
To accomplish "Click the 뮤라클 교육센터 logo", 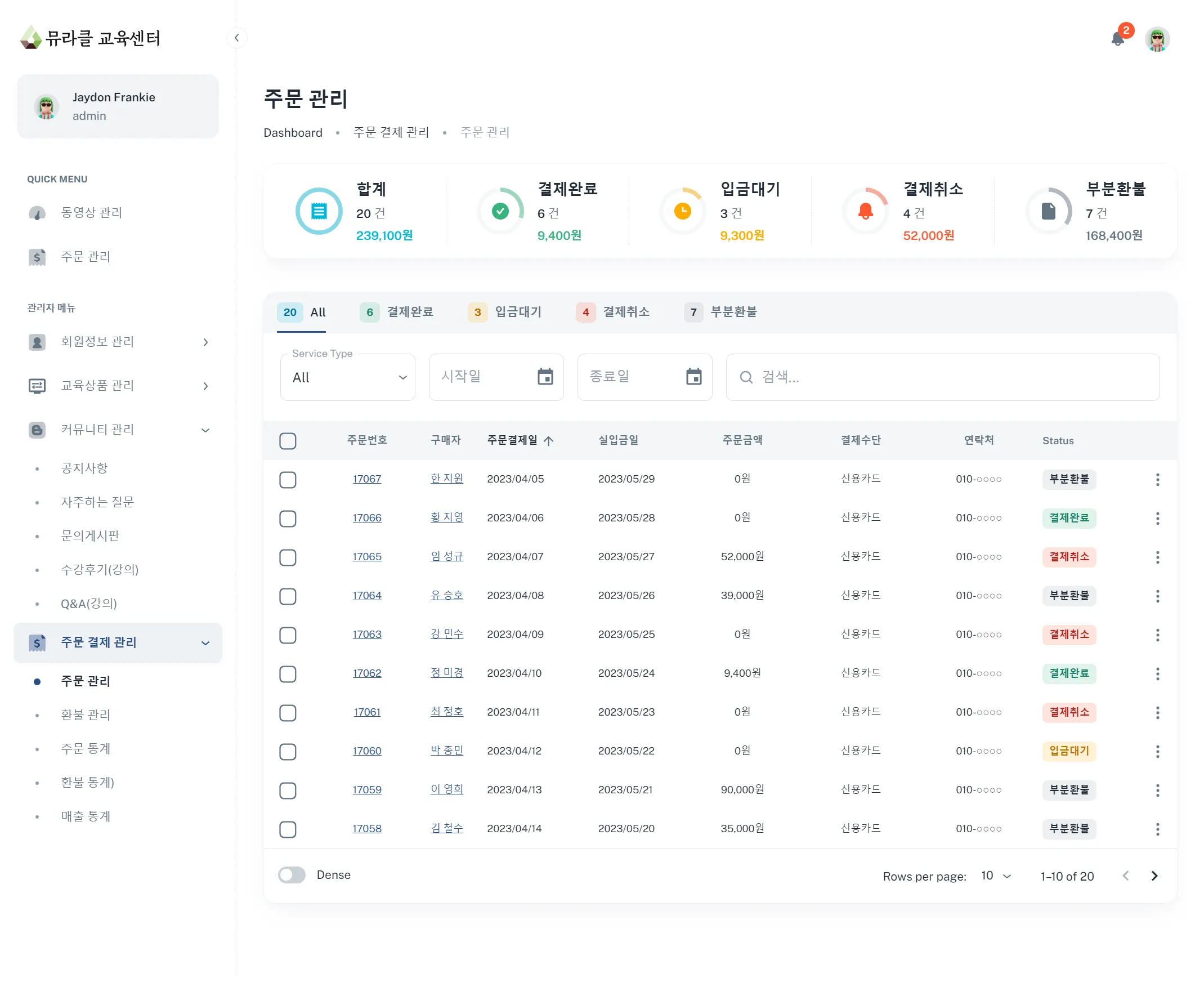I will click(90, 38).
